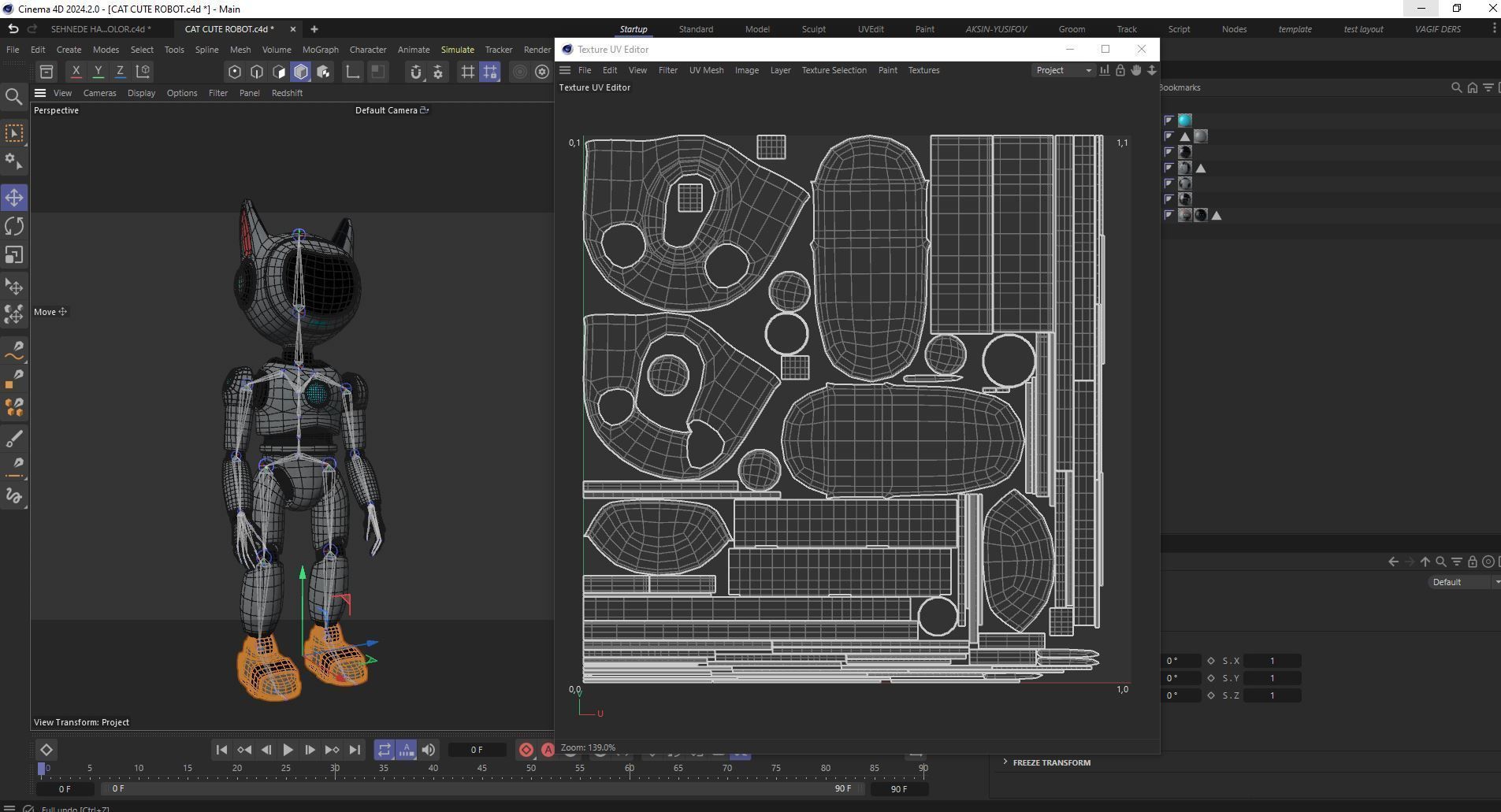Click the record active objects button

click(526, 750)
